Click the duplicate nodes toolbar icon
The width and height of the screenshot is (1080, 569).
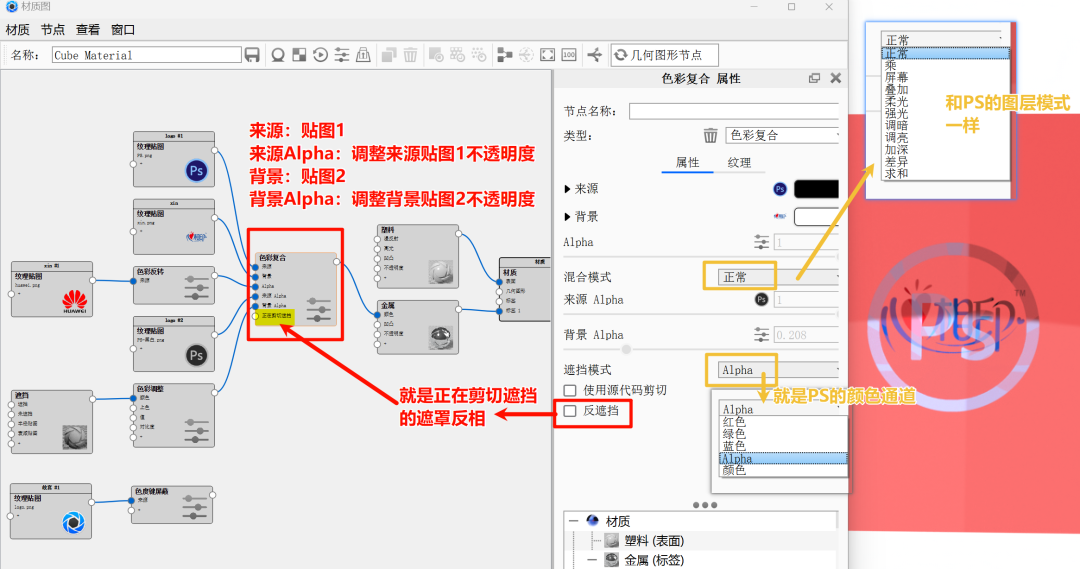click(389, 55)
